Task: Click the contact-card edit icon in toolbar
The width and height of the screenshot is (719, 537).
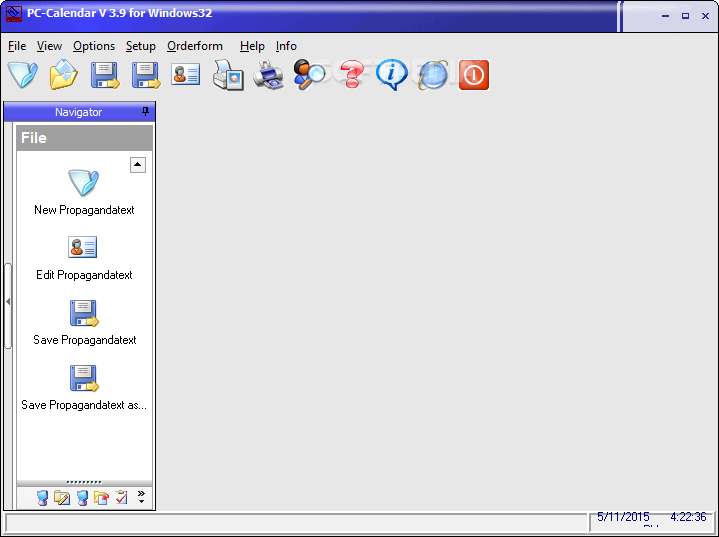Action: click(186, 74)
